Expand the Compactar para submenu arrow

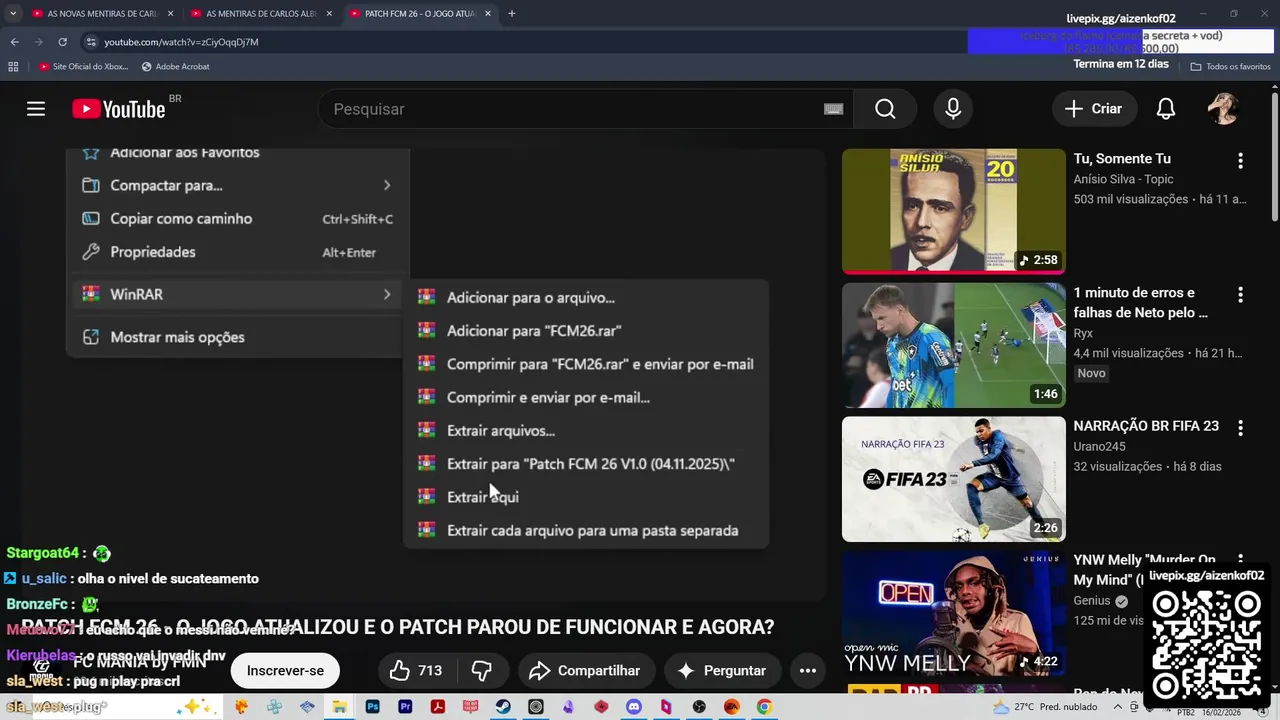pyautogui.click(x=387, y=185)
